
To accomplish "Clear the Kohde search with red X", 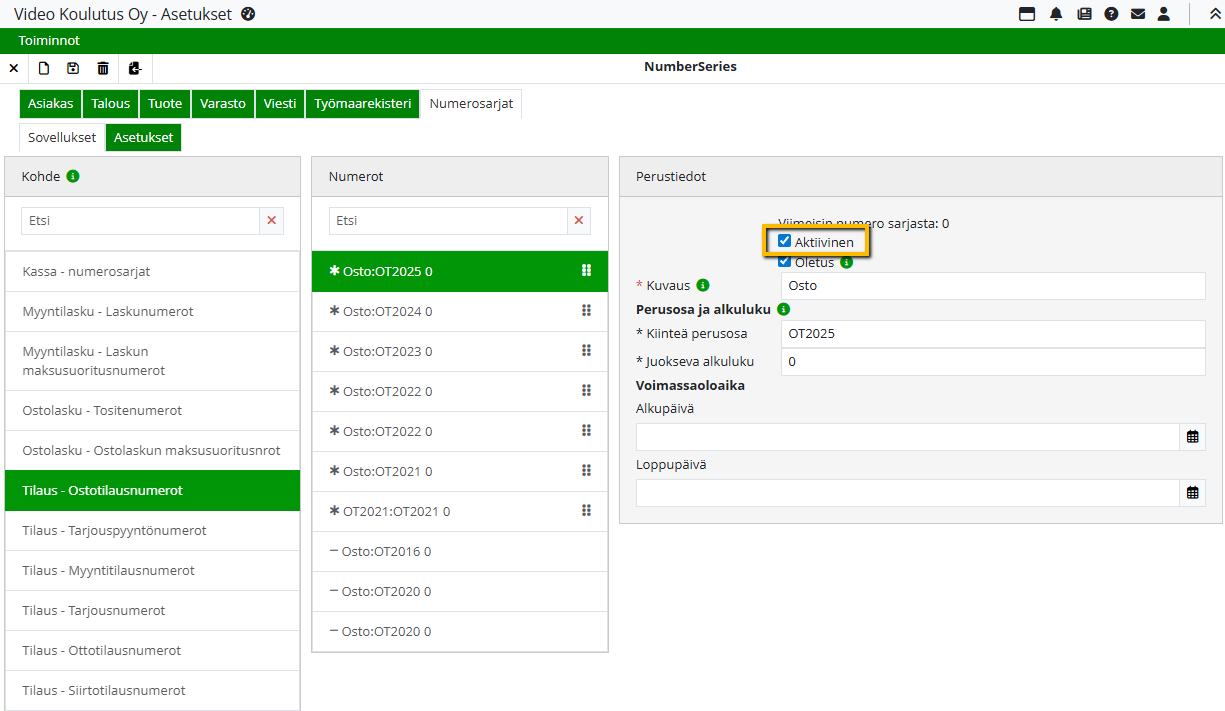I will 272,221.
